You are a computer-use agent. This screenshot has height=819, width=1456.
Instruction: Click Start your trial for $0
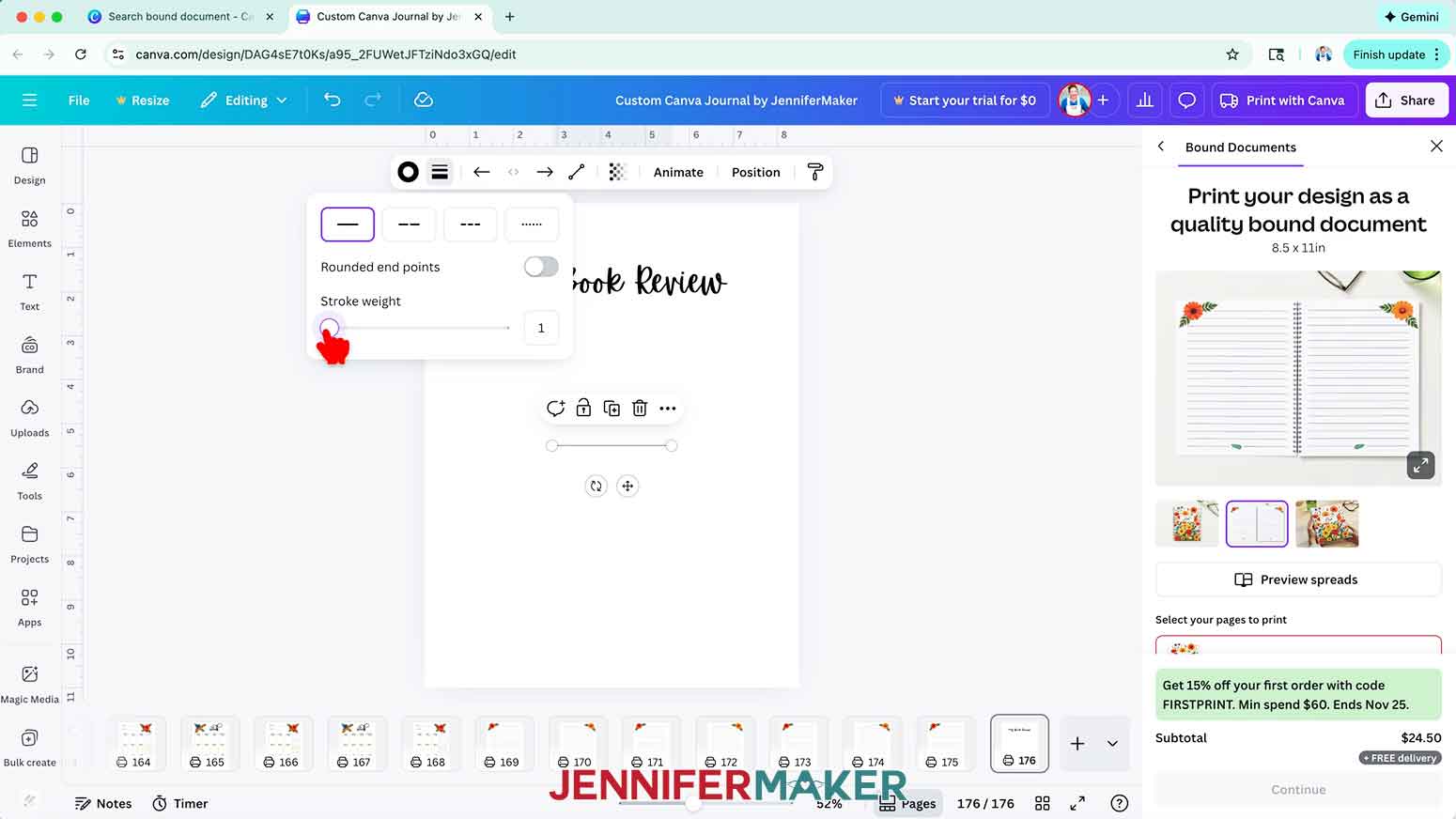pyautogui.click(x=964, y=100)
